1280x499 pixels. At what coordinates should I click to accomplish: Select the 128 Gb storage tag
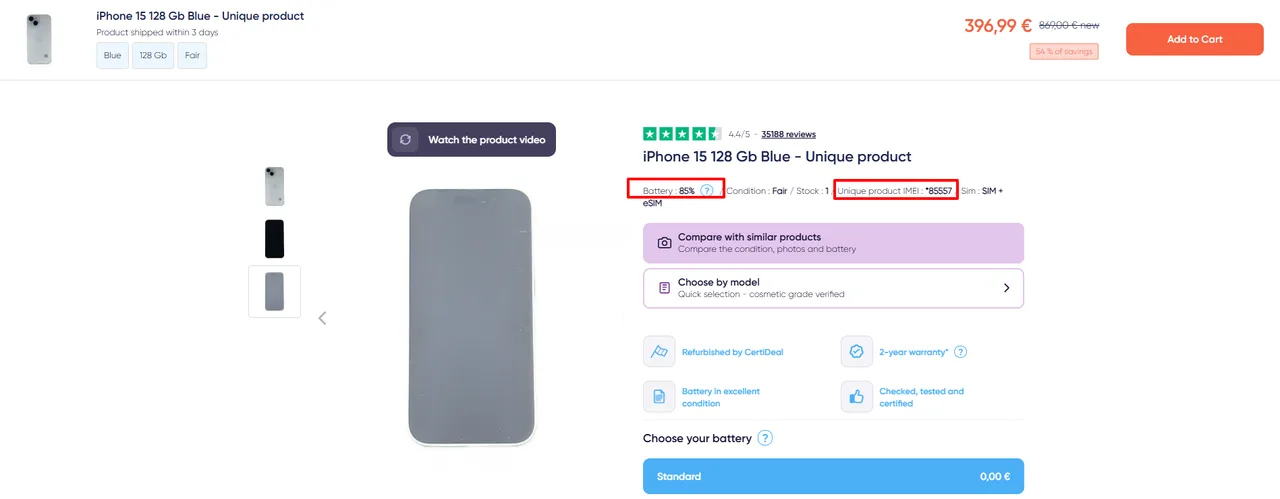click(153, 55)
